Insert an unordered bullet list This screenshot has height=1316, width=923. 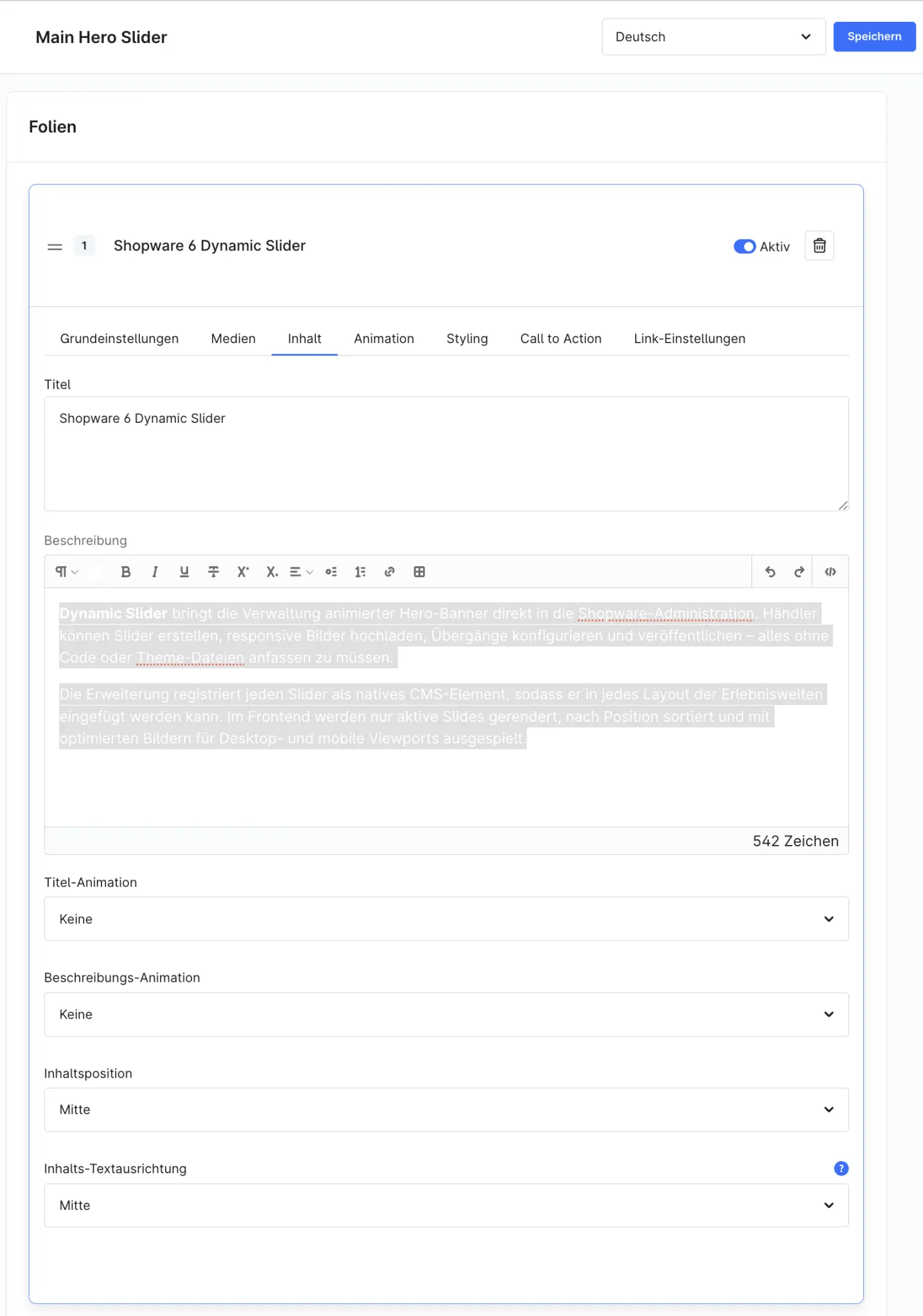tap(331, 572)
